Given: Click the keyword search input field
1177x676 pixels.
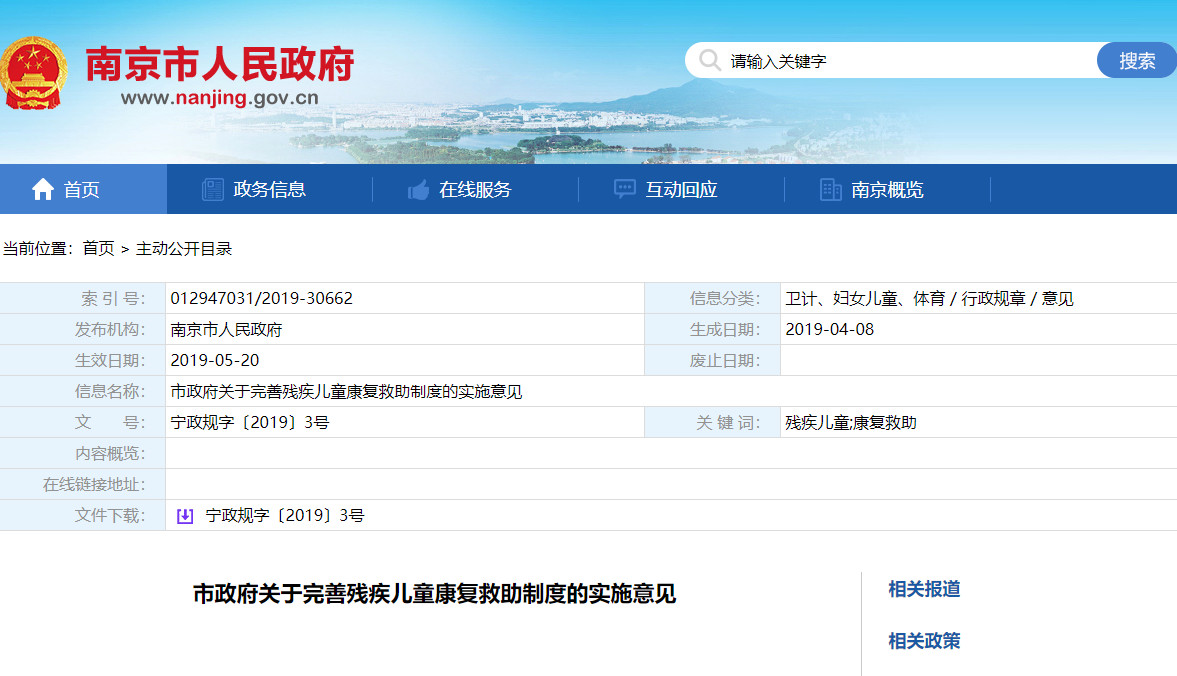Looking at the screenshot, I should pyautogui.click(x=900, y=61).
